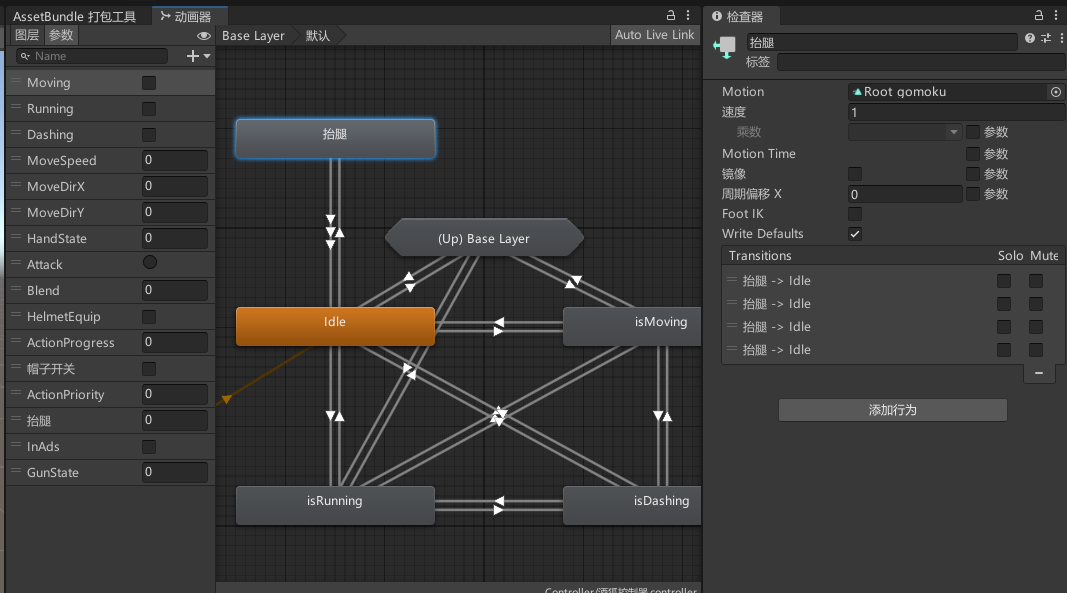1067x593 pixels.
Task: Click the 添加行为 add behaviour button
Action: 892,410
